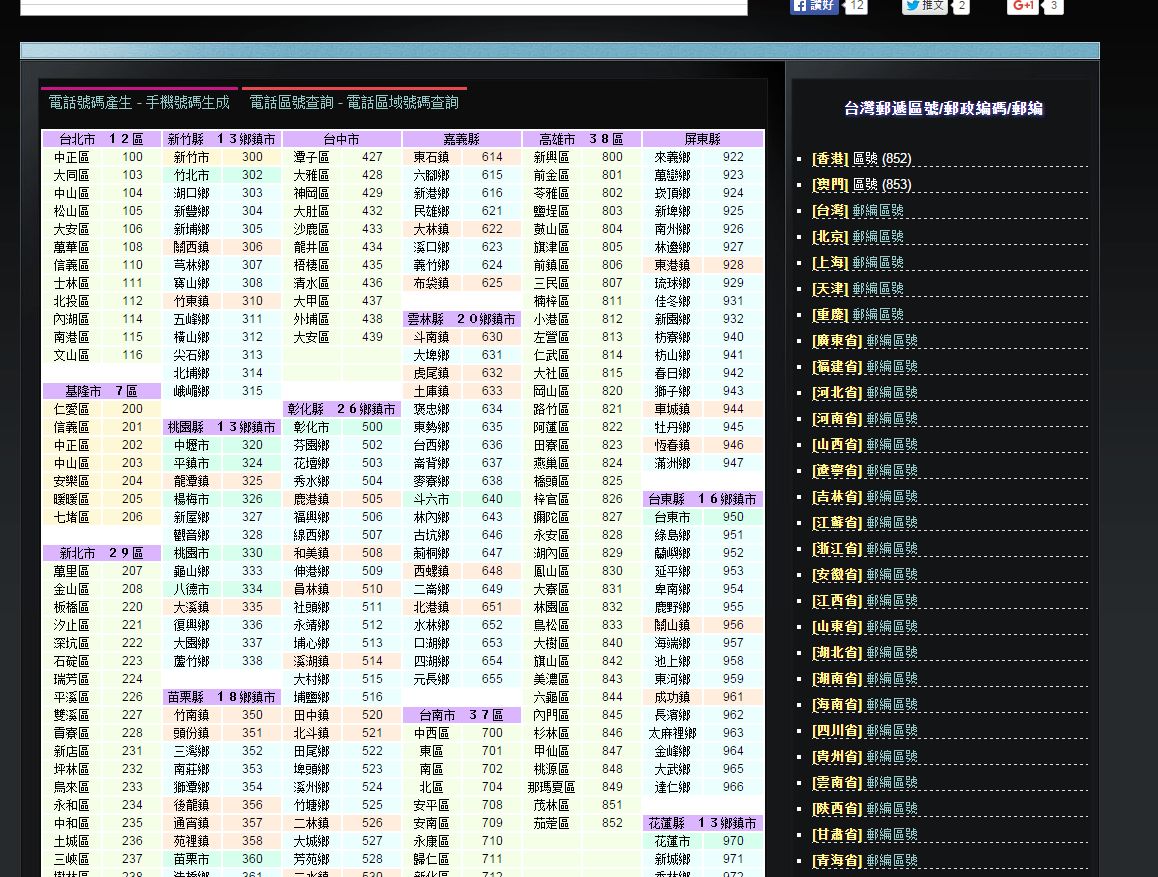Viewport: 1158px width, 877px height.
Task: Open the 廣東省 郵編區號 link
Action: pyautogui.click(x=865, y=340)
